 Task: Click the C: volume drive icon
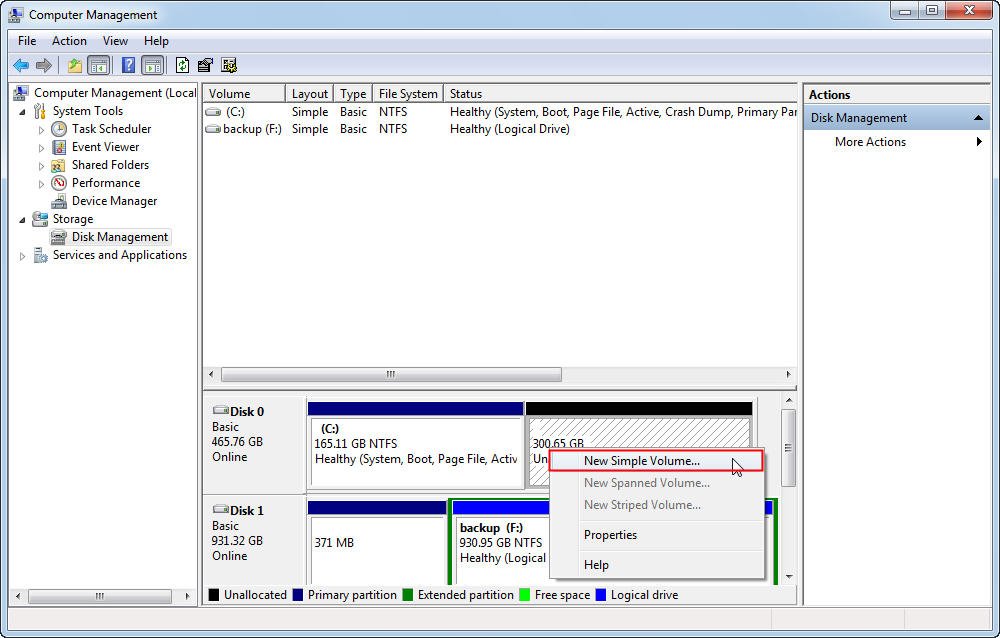point(213,112)
